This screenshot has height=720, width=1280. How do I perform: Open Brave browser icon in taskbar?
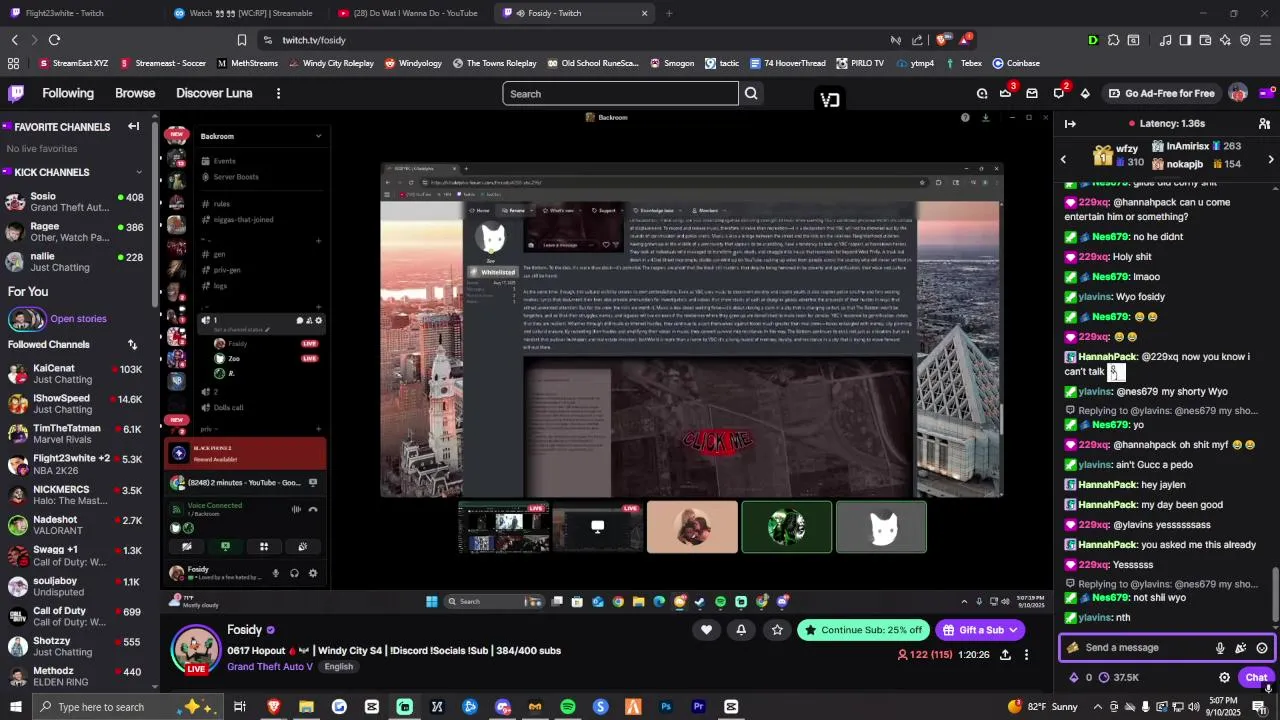coord(273,707)
